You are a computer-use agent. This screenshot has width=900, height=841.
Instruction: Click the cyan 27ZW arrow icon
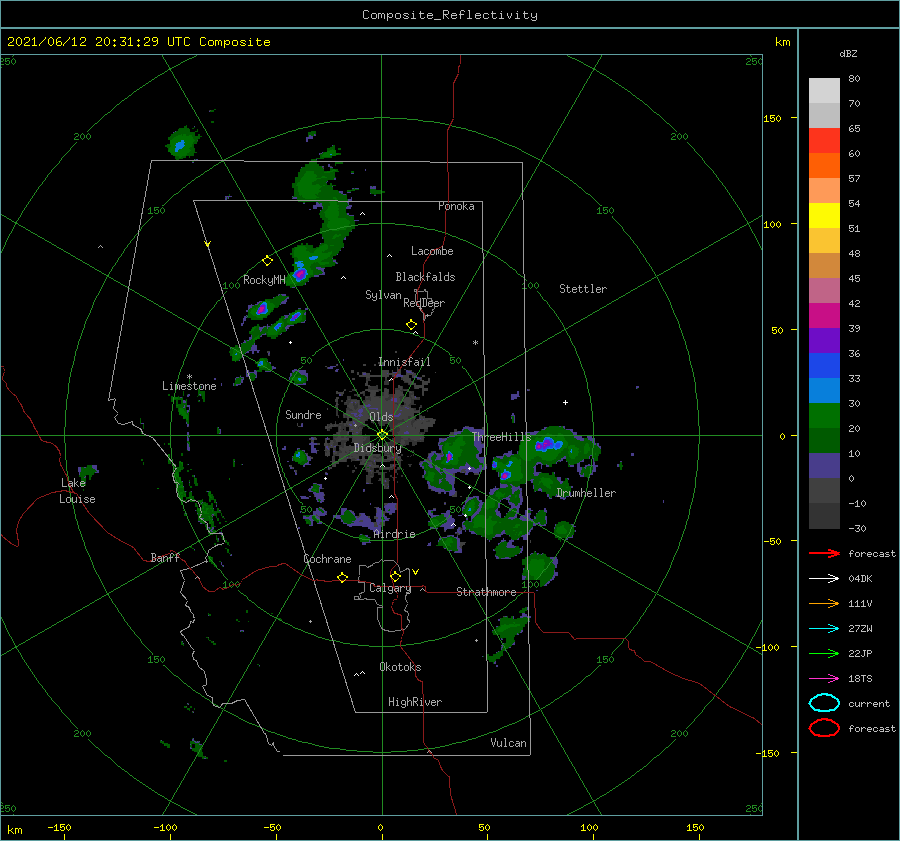824,629
